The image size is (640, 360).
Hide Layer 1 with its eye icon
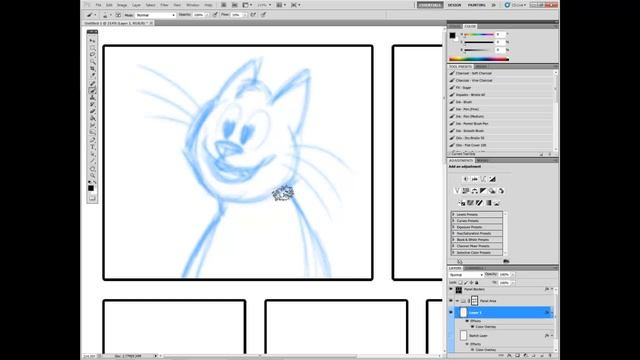[451, 313]
